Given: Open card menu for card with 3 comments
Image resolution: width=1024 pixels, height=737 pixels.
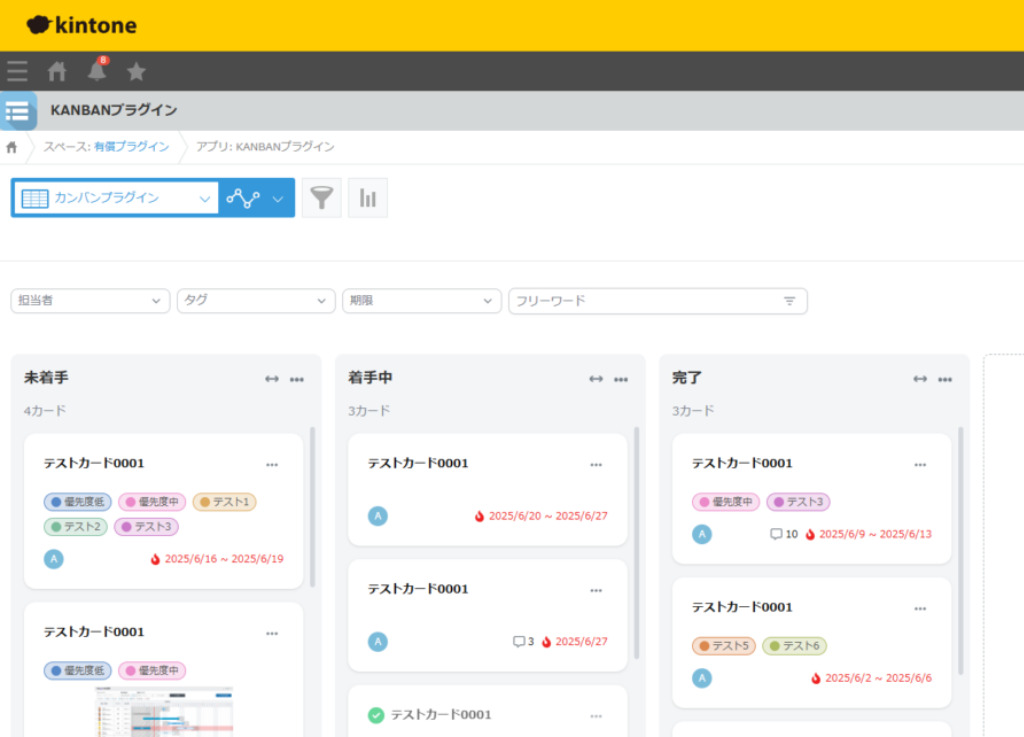Looking at the screenshot, I should coord(596,590).
